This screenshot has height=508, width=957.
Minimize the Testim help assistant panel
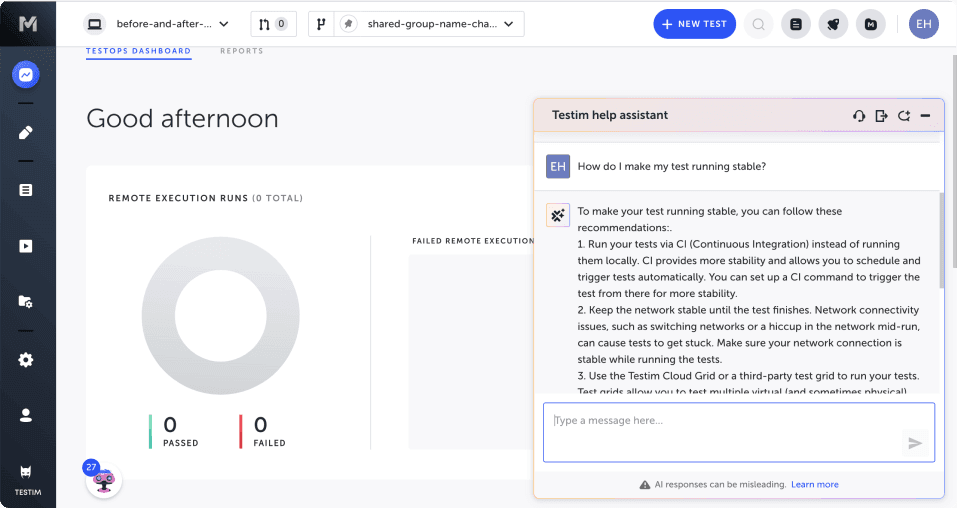925,115
